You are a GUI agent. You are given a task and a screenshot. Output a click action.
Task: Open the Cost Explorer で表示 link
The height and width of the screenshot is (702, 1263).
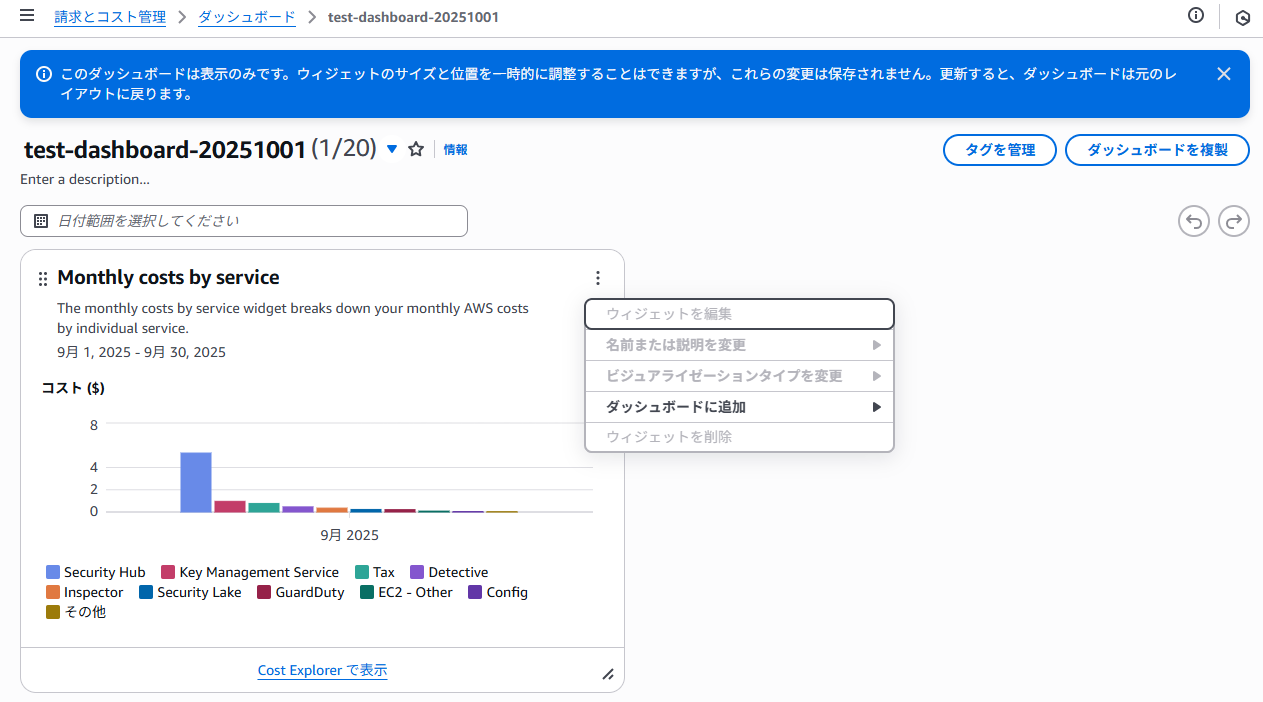[322, 670]
